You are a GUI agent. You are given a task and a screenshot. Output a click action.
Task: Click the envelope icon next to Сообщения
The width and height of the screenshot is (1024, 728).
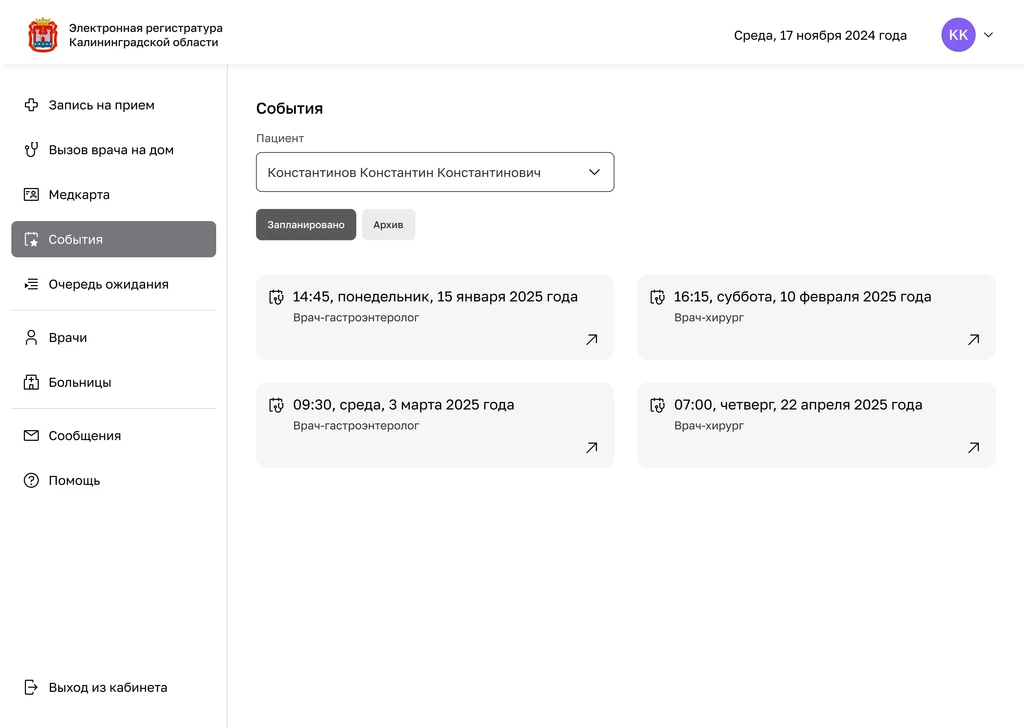tap(31, 436)
